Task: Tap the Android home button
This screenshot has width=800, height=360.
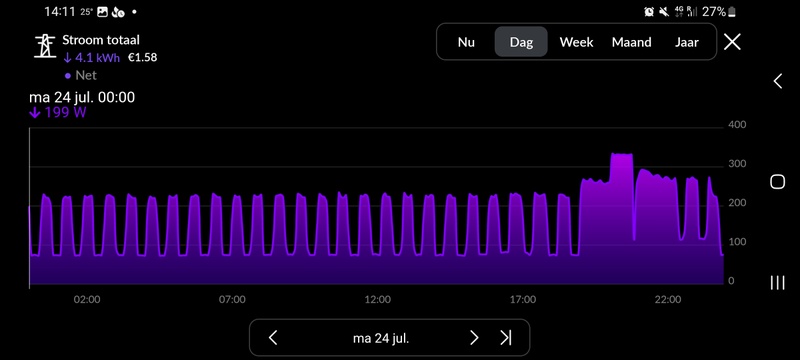Action: point(777,182)
